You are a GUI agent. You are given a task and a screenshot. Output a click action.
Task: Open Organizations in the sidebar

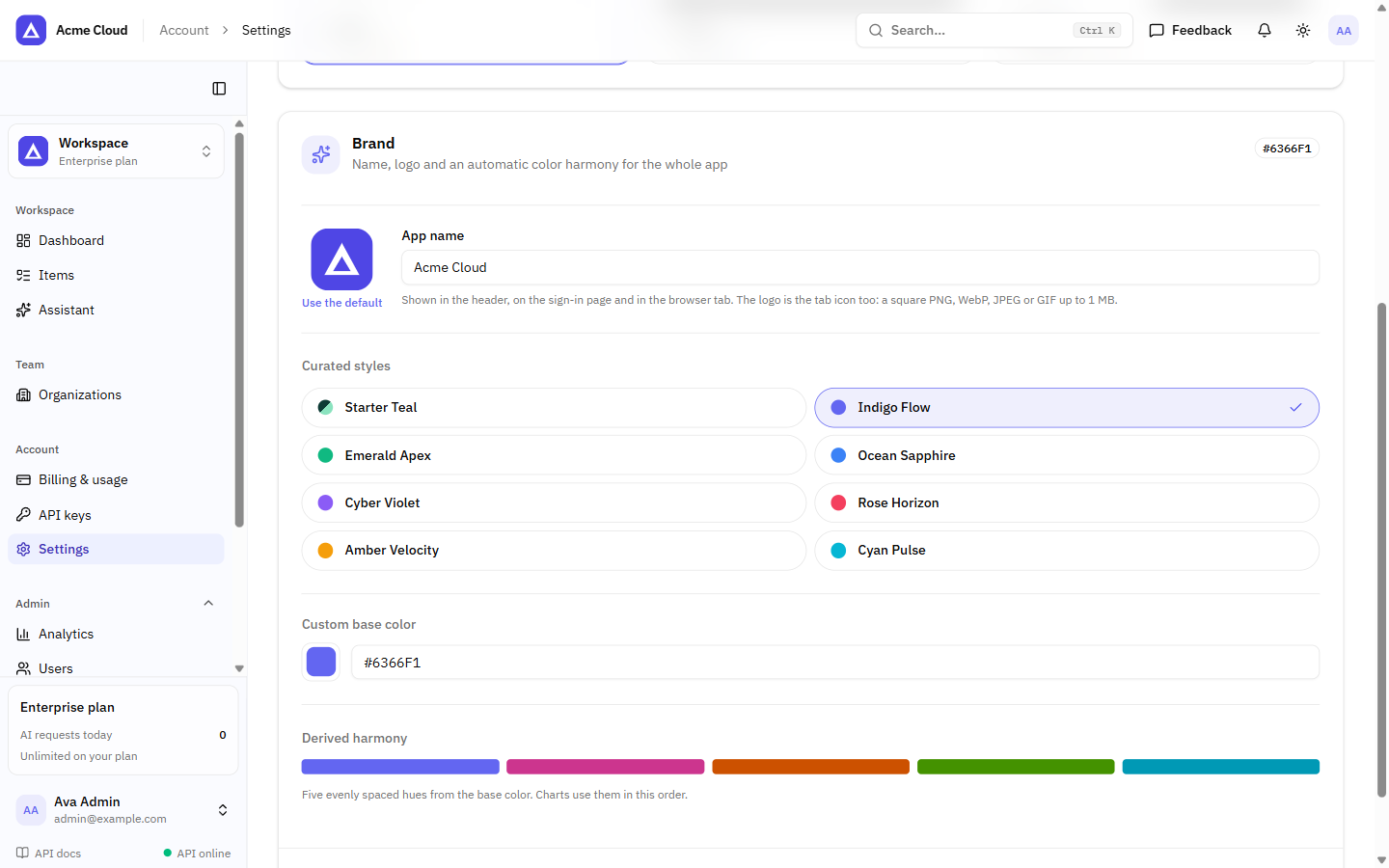pyautogui.click(x=116, y=394)
